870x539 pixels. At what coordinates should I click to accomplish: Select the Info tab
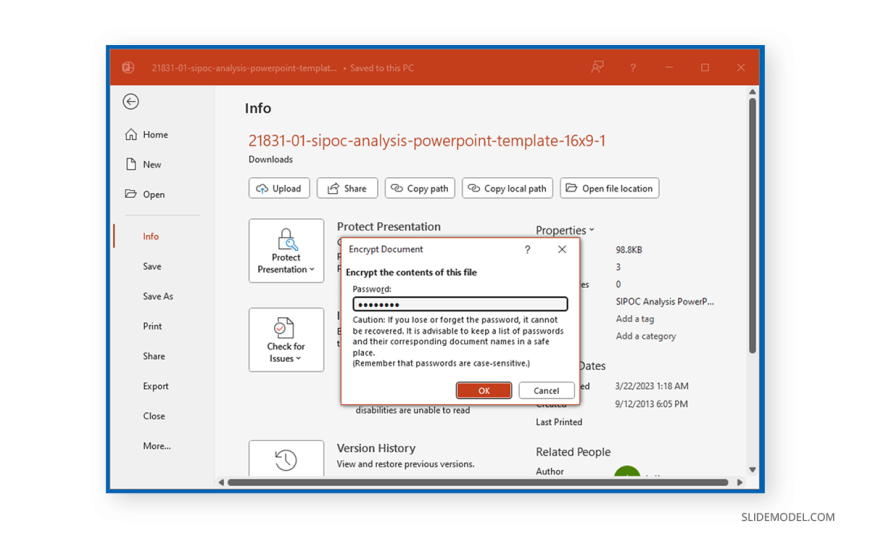pos(150,236)
